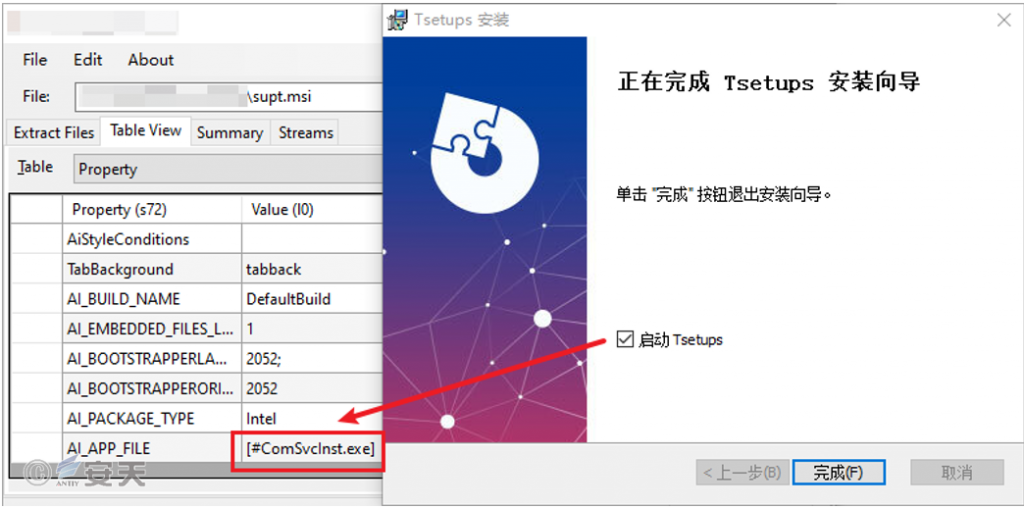Click the 完成(F) finish button
1024x508 pixels.
[x=839, y=472]
